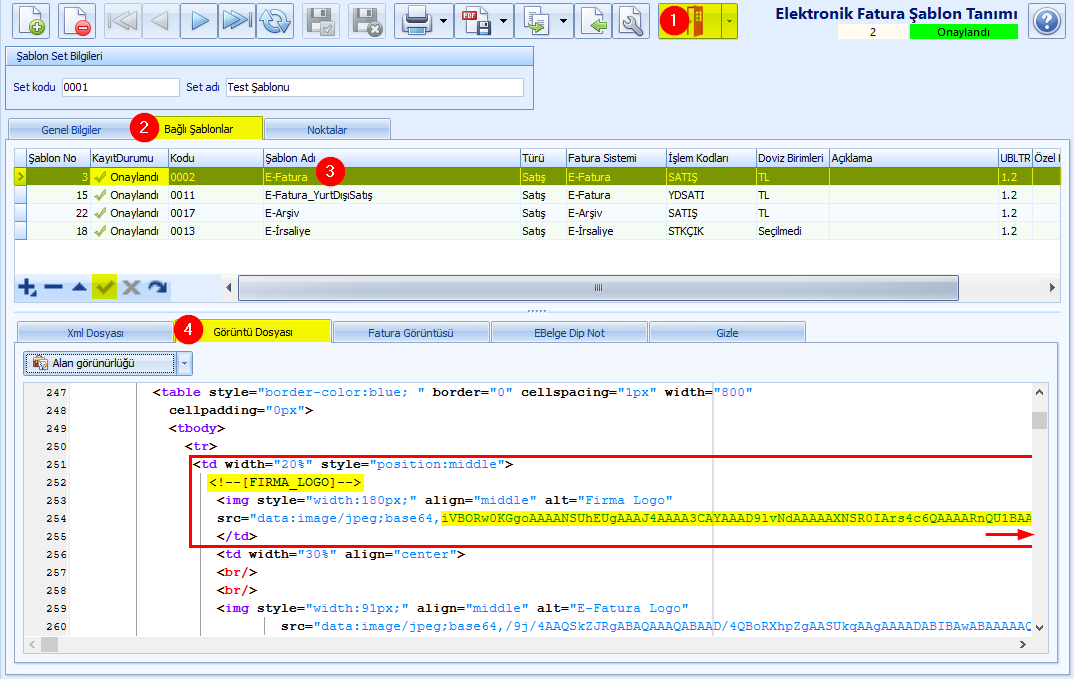This screenshot has width=1074, height=679.
Task: Open the EBelge Dip Not tab
Action: point(569,333)
